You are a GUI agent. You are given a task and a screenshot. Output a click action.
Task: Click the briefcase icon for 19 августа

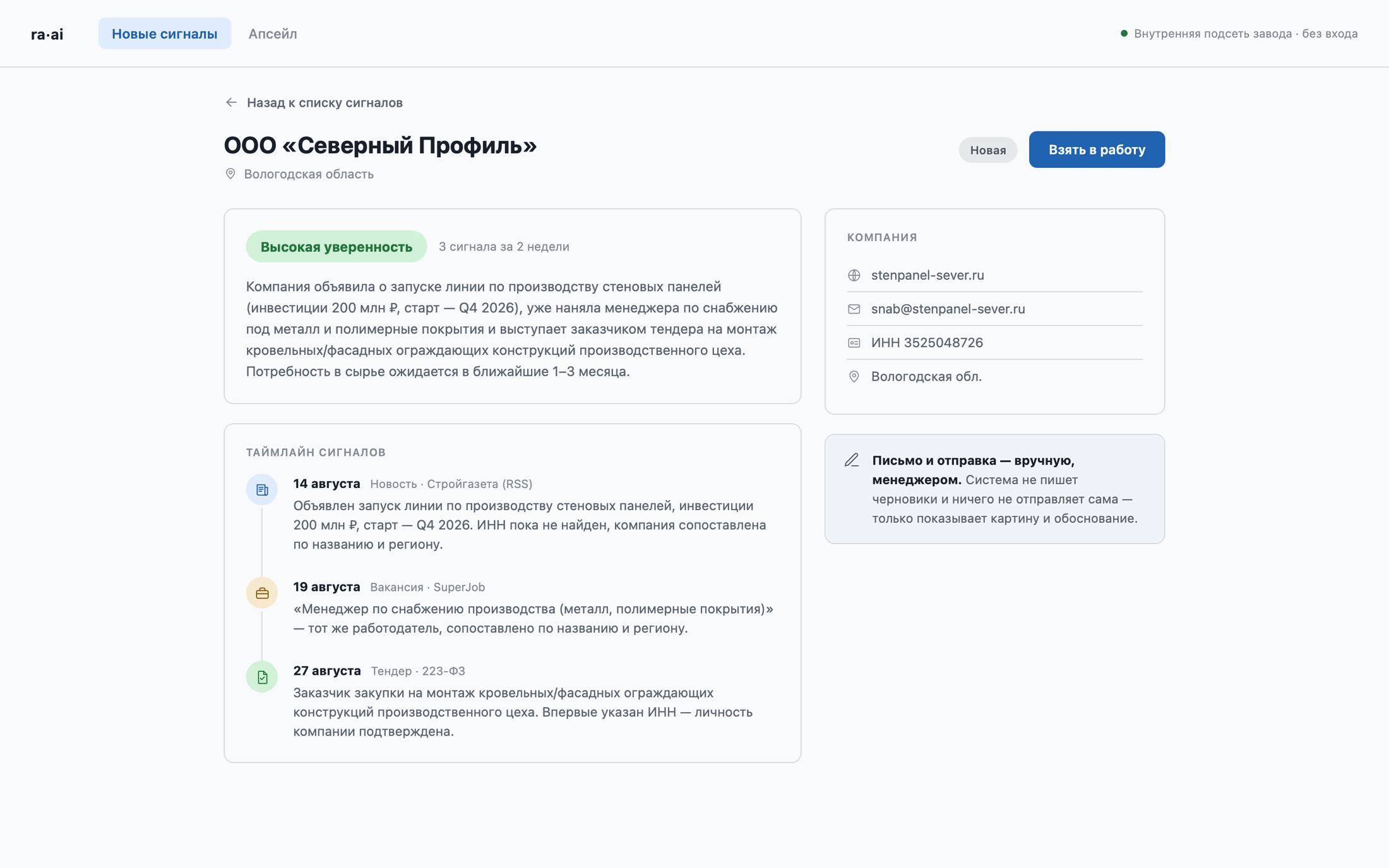coord(262,593)
